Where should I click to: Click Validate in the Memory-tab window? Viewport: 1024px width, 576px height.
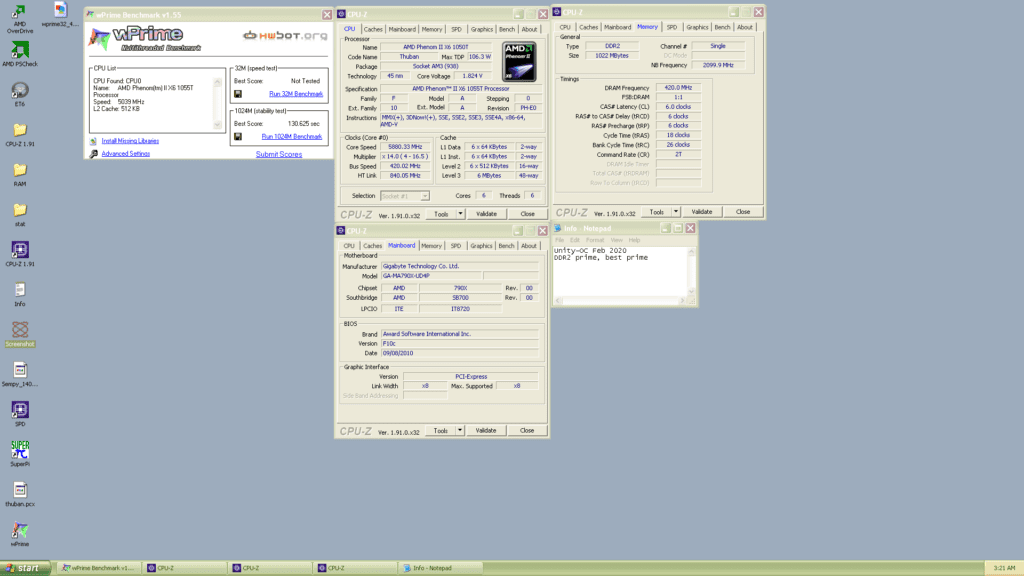[x=701, y=212]
